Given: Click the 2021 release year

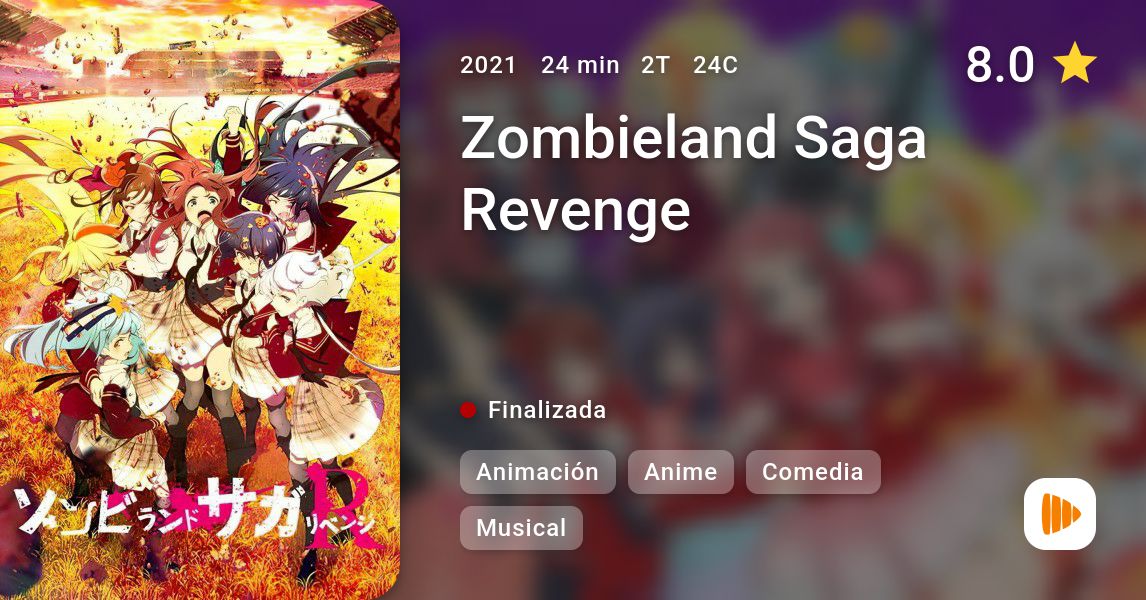Looking at the screenshot, I should point(488,65).
